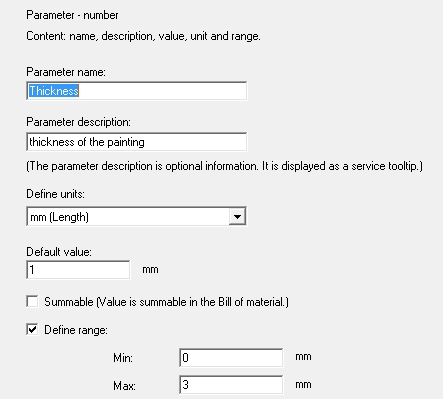Image resolution: width=443 pixels, height=399 pixels.
Task: Click the Min label
Action: click(x=123, y=358)
